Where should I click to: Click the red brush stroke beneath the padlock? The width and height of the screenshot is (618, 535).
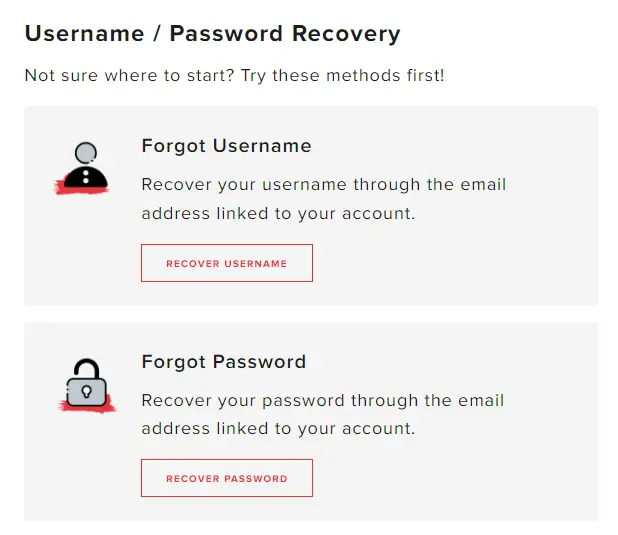point(87,406)
